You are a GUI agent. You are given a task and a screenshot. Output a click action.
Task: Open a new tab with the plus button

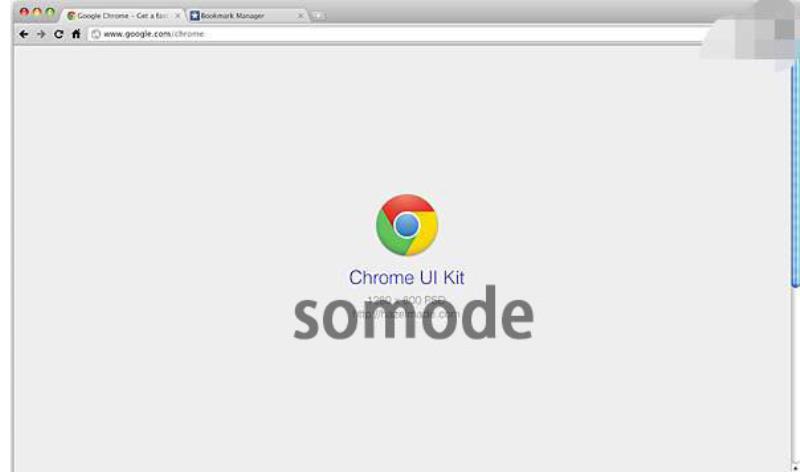tap(317, 16)
